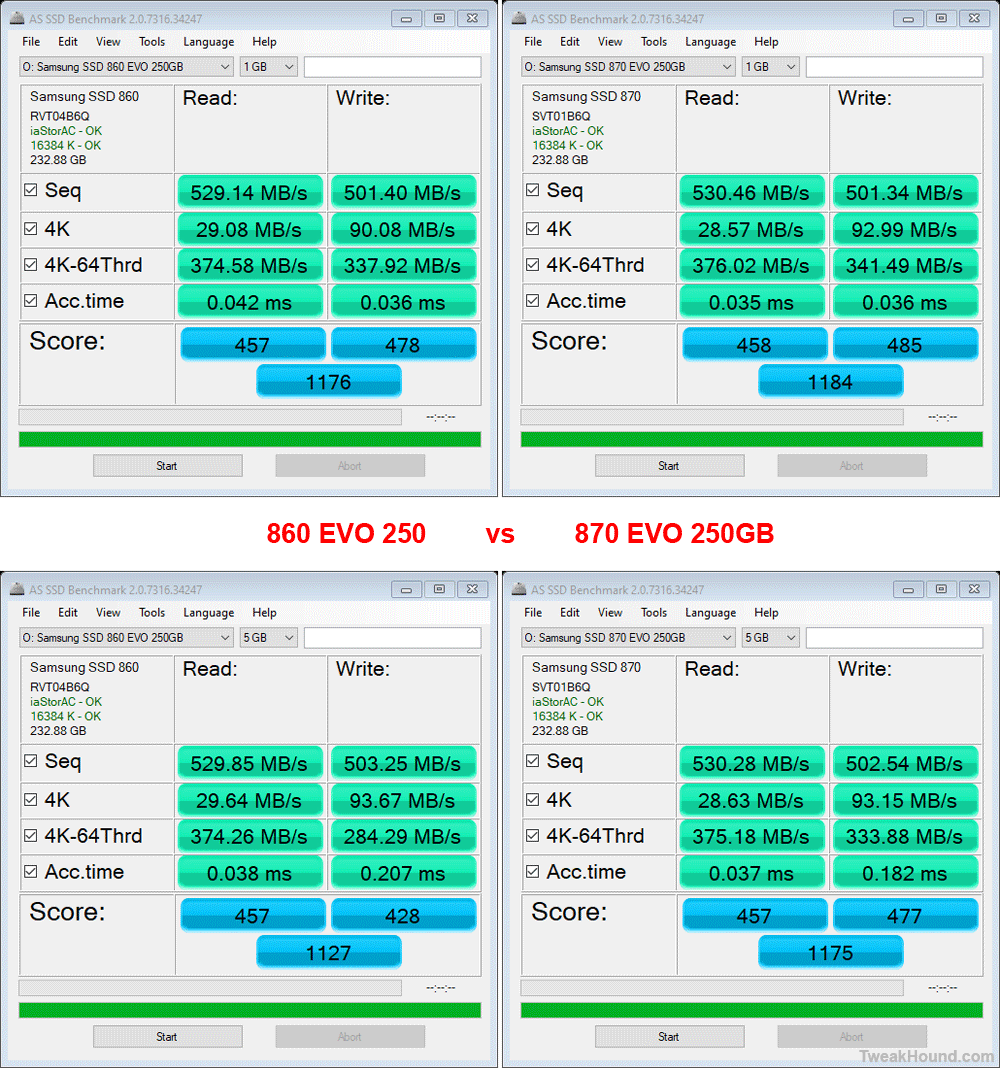Open the 1 GB size dropdown beside 860 EVO drive
This screenshot has width=1000, height=1068.
268,67
